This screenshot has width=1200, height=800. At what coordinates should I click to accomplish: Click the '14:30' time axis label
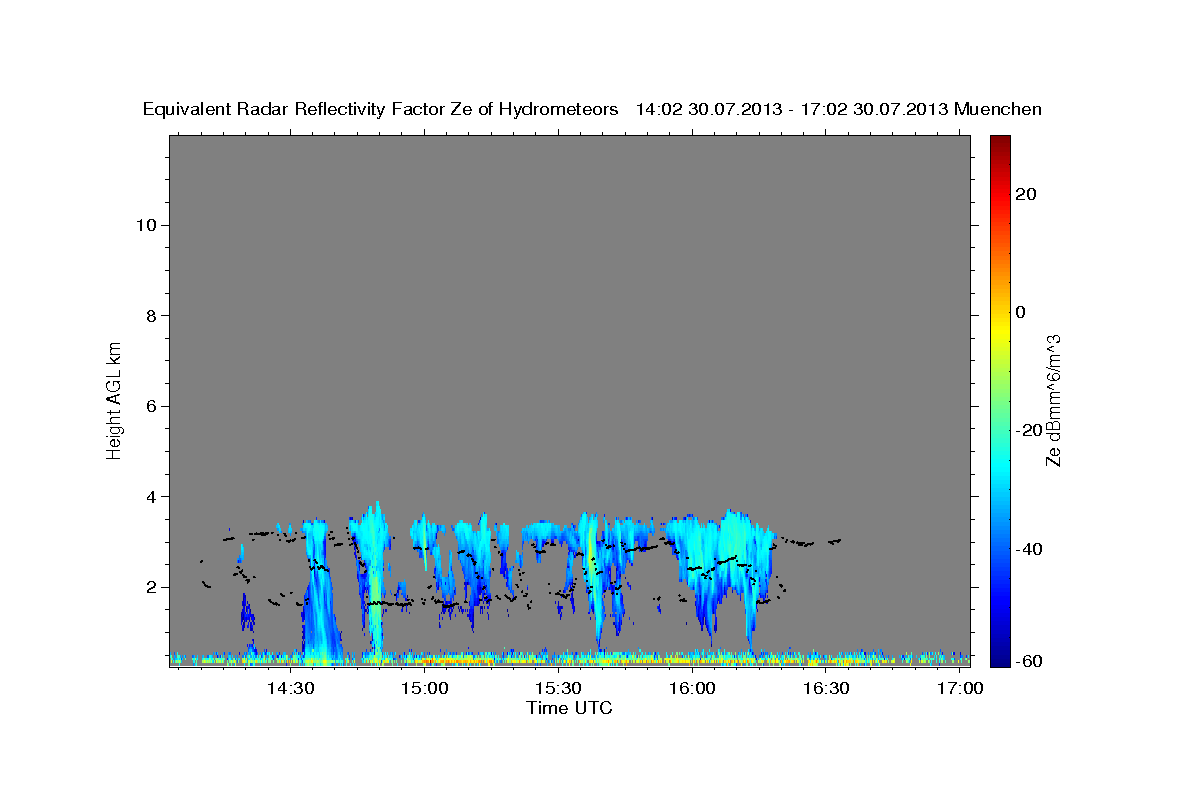(290, 689)
